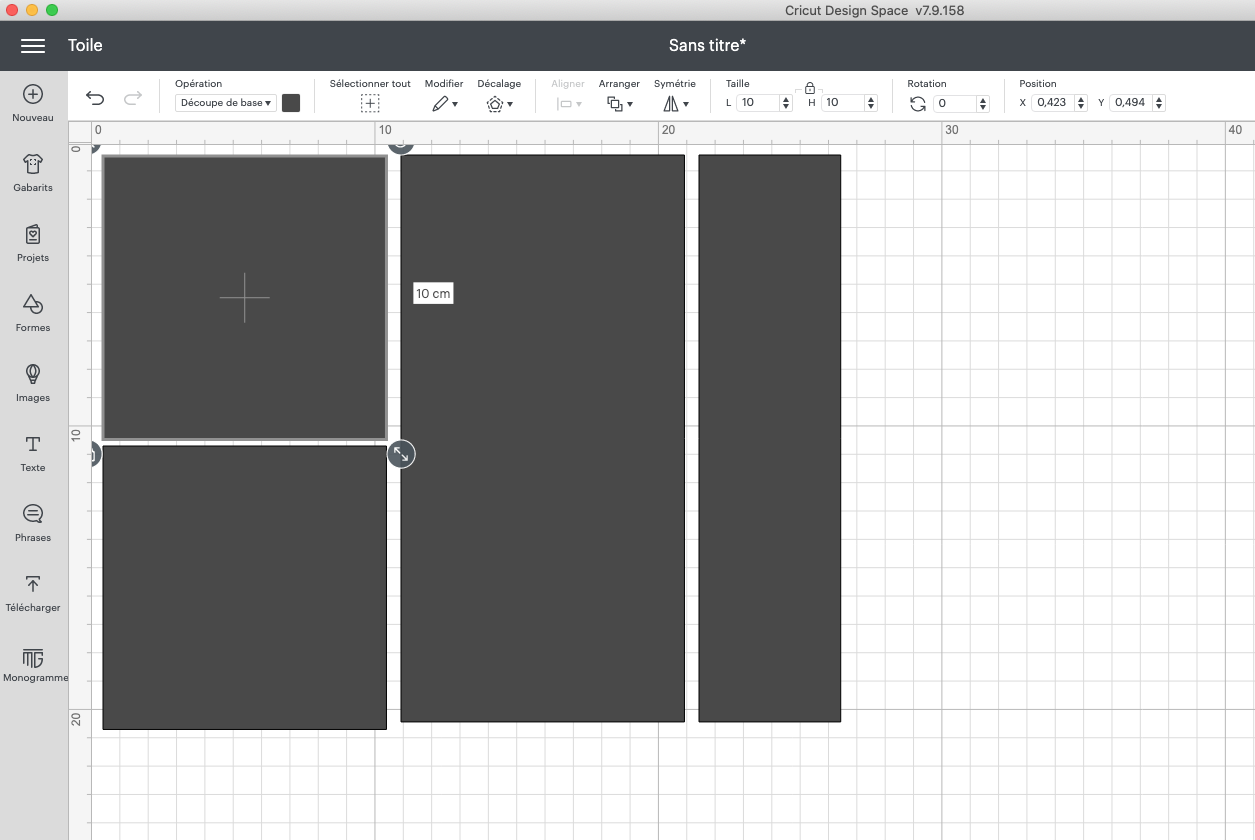
Task: Click the 10 cm dimension label
Action: point(433,293)
